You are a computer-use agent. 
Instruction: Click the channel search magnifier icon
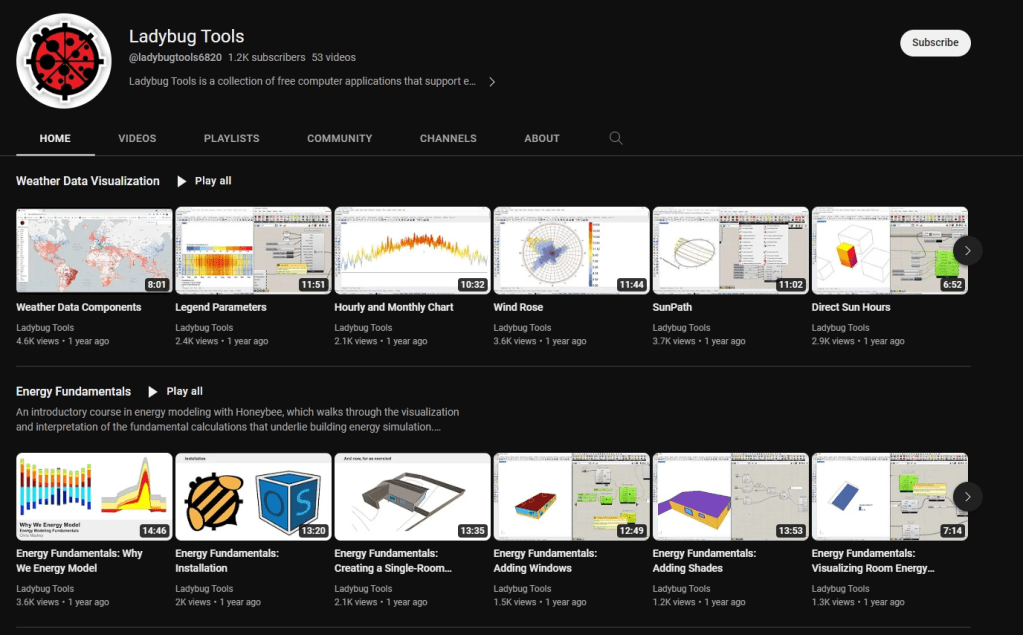point(616,138)
